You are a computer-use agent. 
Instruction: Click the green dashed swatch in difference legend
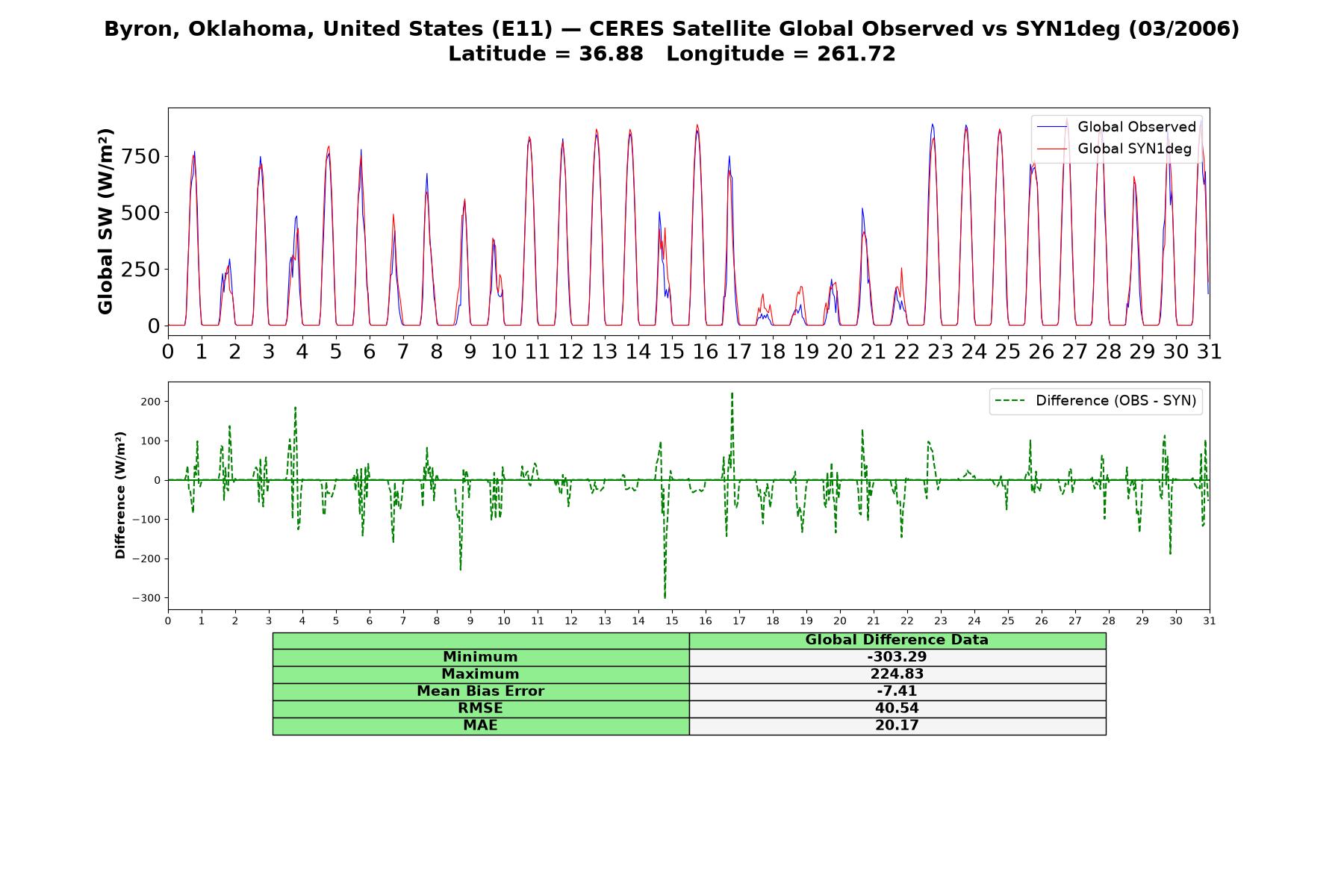(1010, 401)
